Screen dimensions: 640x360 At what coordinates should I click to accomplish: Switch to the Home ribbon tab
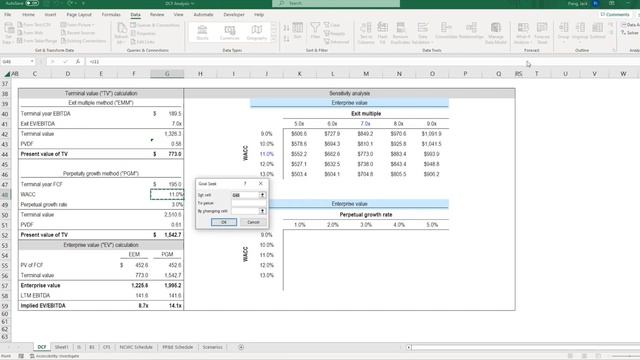[x=28, y=15]
